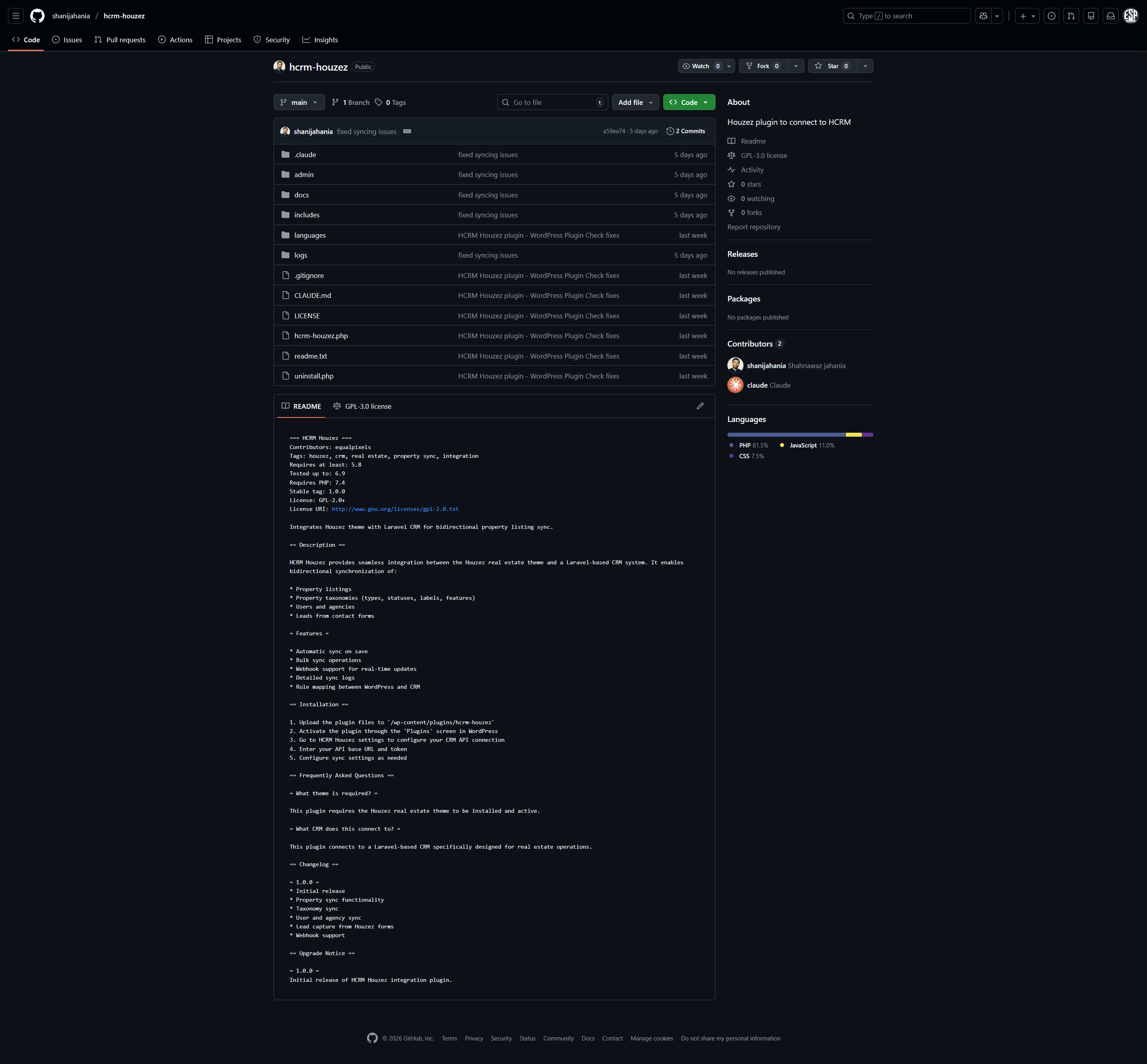Expand the create new plus dropdown
The height and width of the screenshot is (1064, 1147).
1027,16
